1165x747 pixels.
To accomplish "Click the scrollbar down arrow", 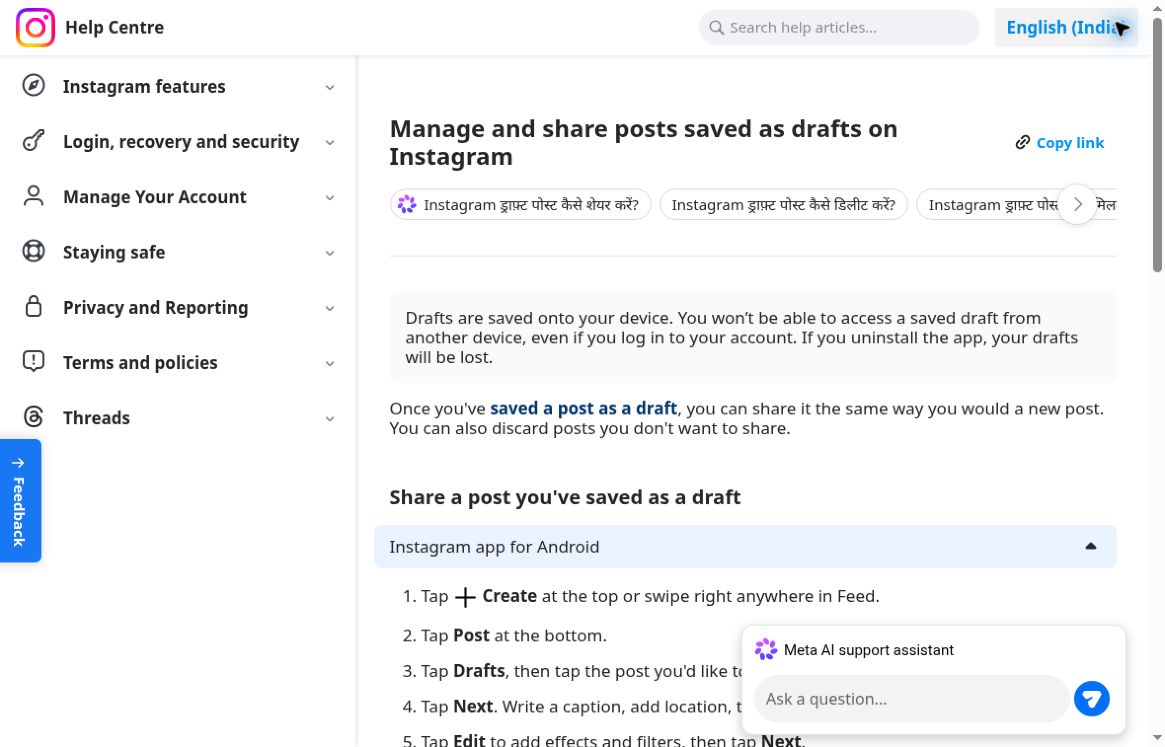I will 1158,739.
